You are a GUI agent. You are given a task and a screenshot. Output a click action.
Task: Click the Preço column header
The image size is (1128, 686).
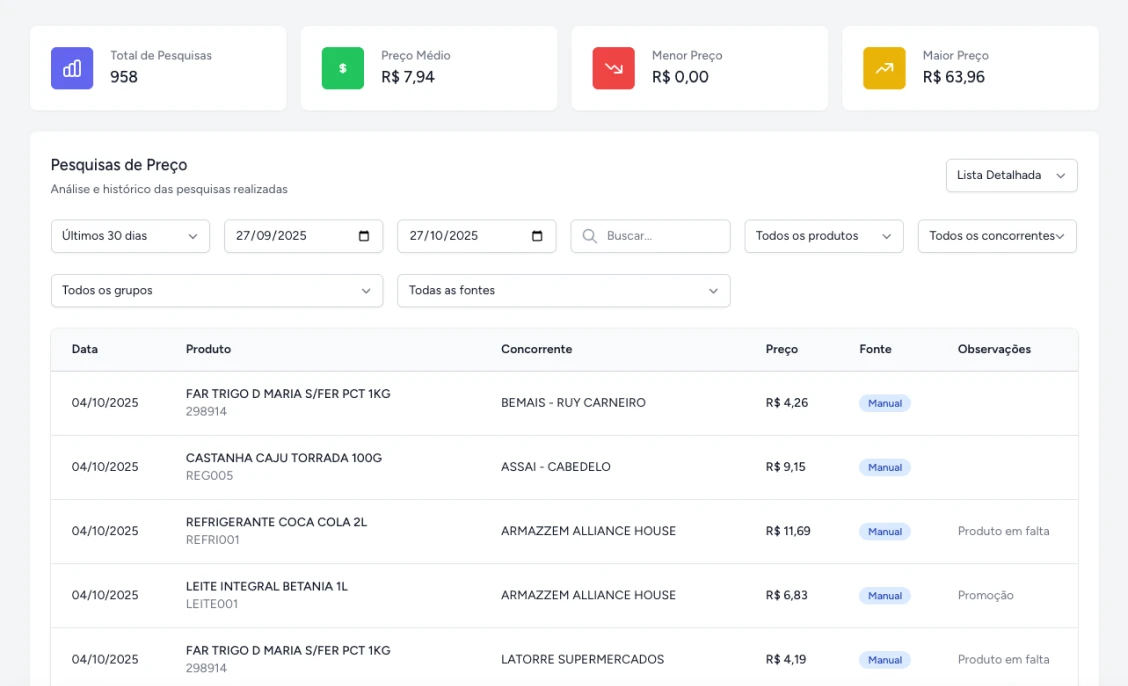(782, 349)
